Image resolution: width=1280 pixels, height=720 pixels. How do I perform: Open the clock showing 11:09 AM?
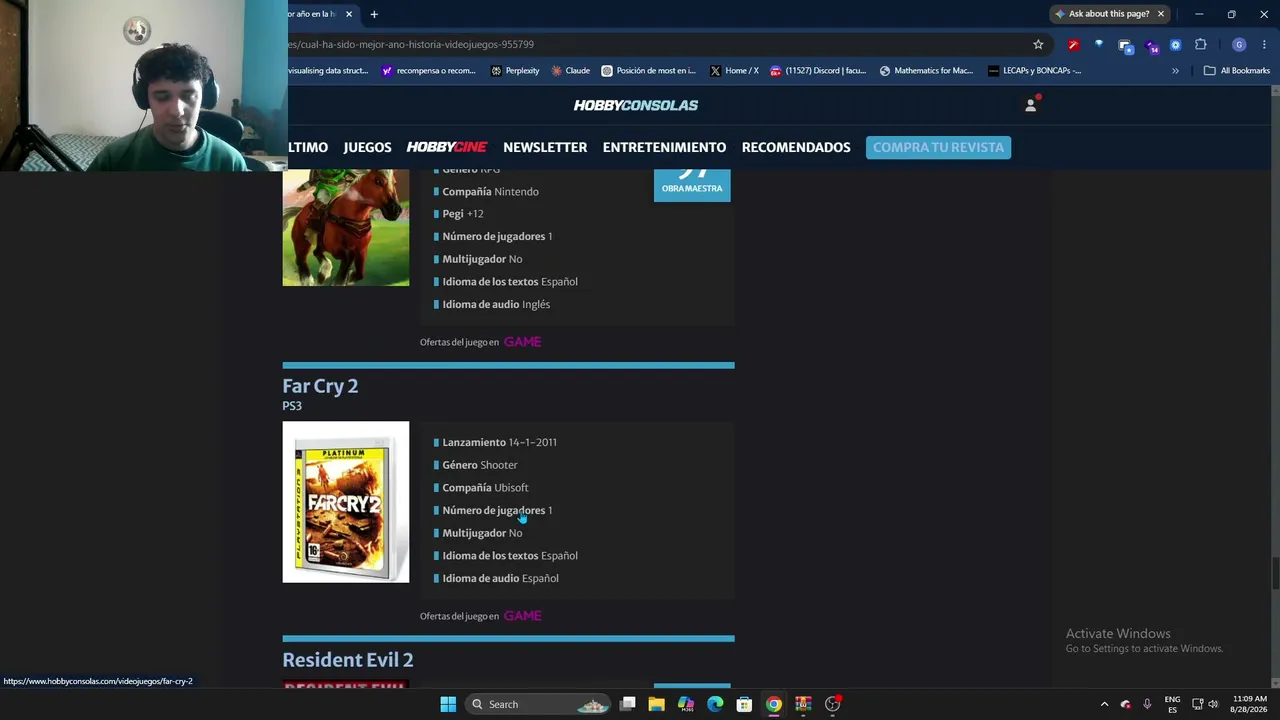click(x=1250, y=704)
